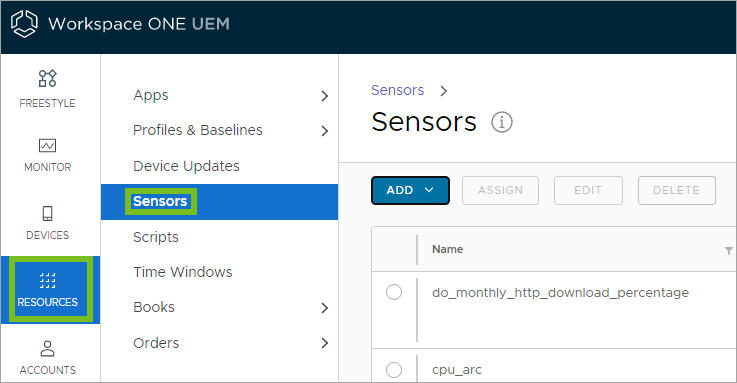This screenshot has height=383, width=737.
Task: Open the Freestyle section icon
Action: point(47,78)
